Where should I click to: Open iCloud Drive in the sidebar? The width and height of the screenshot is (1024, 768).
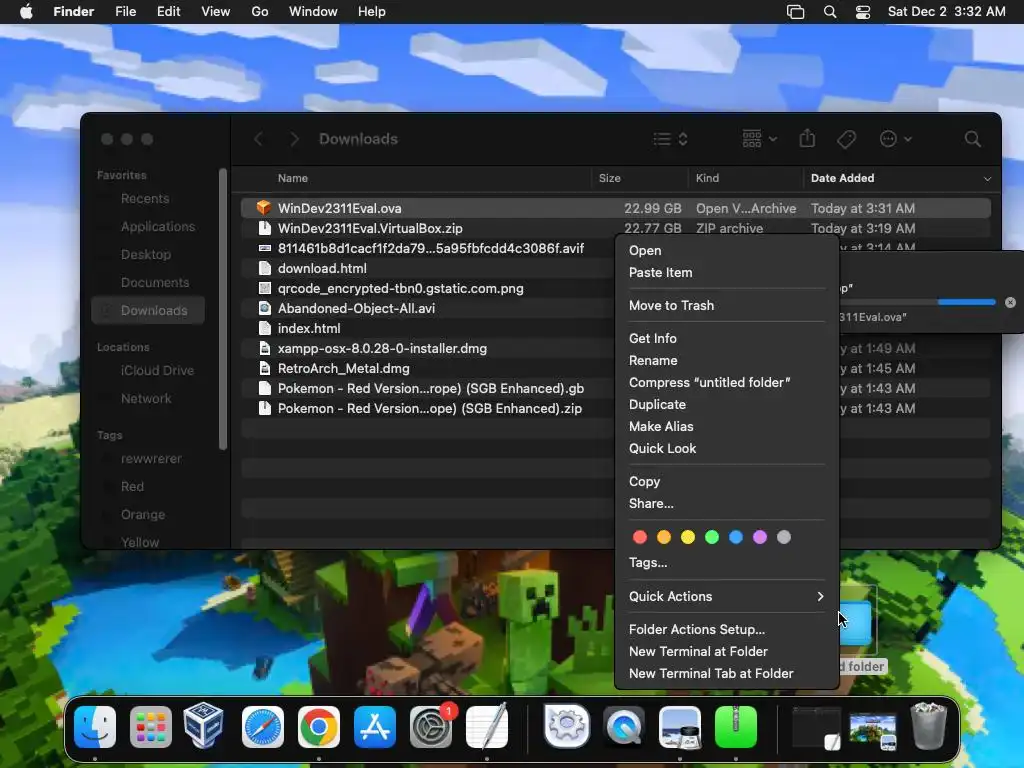coord(157,370)
